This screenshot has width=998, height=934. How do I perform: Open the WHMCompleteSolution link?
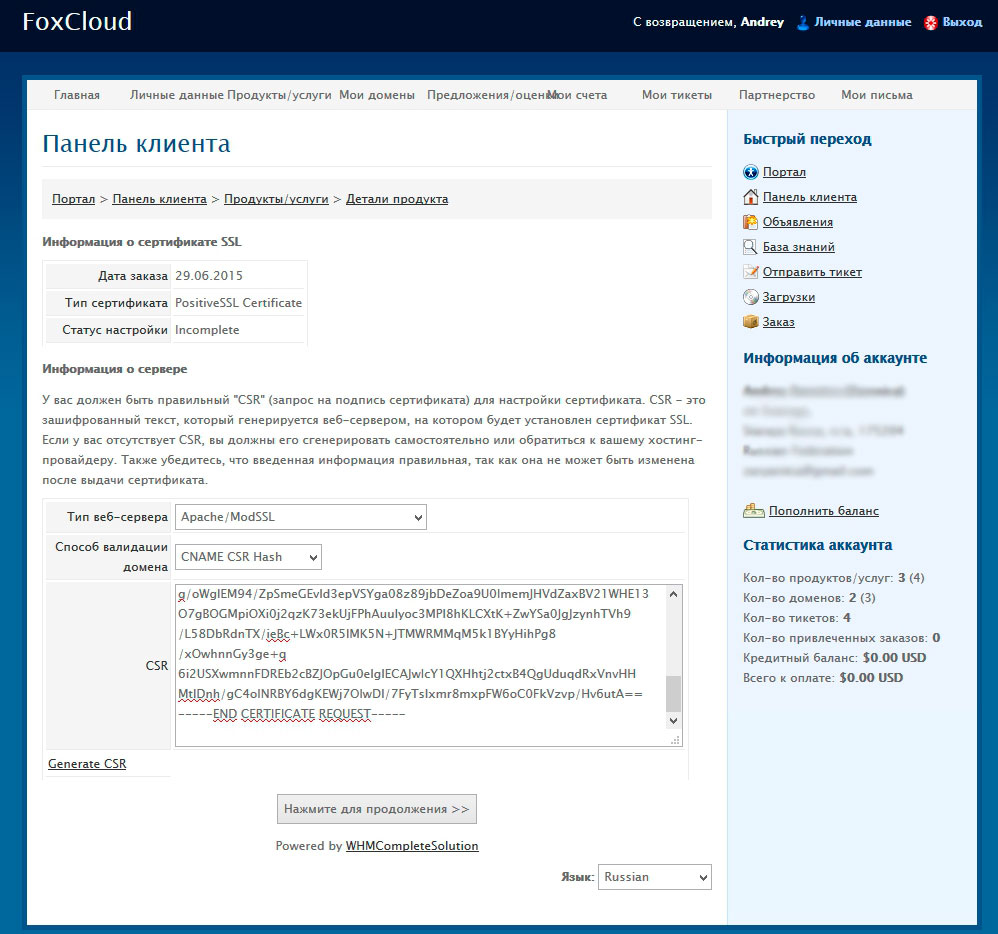(x=412, y=846)
